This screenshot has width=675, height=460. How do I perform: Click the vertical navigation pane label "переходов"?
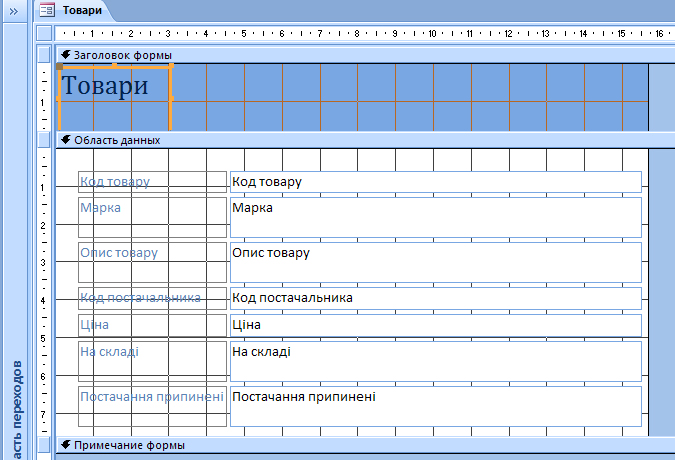pos(17,395)
